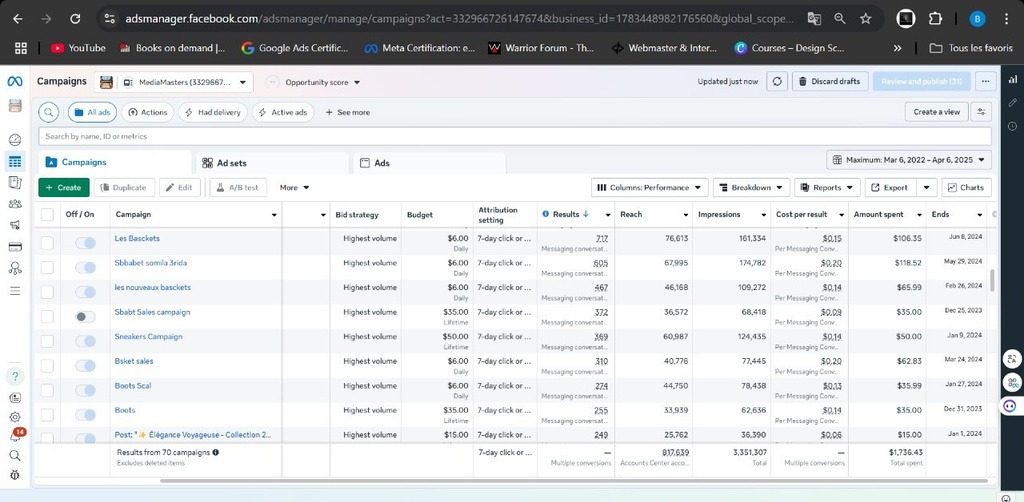Select the Active ads filter chip

click(283, 112)
